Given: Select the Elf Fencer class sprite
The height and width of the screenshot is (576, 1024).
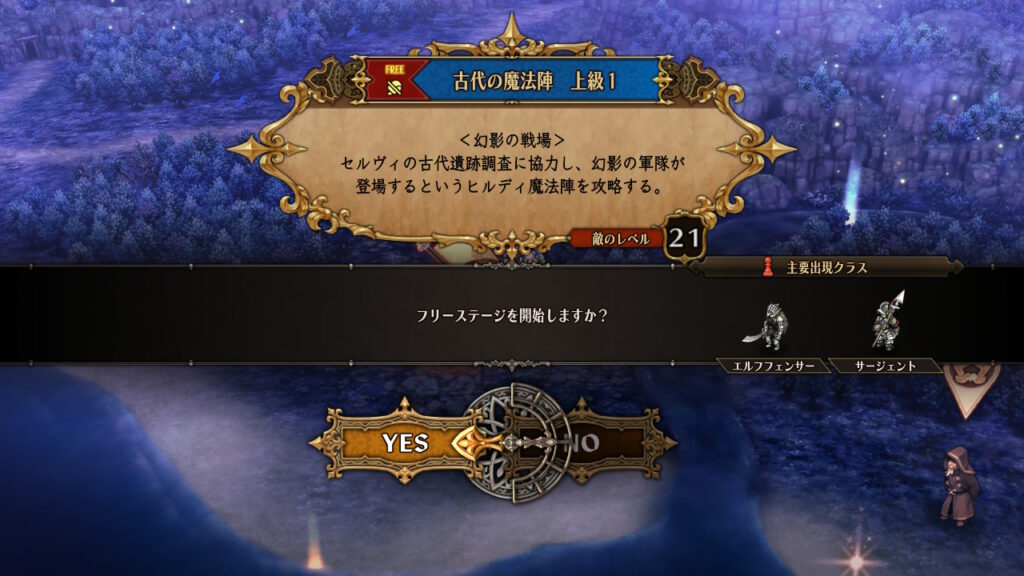Looking at the screenshot, I should tap(767, 326).
